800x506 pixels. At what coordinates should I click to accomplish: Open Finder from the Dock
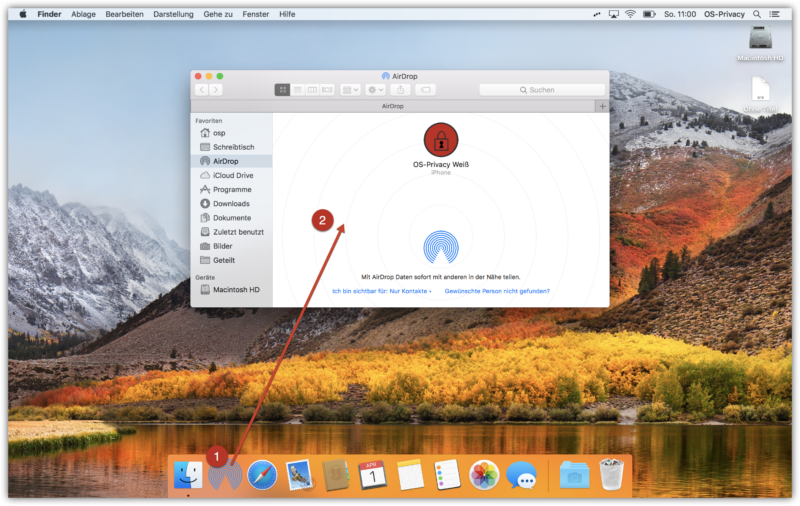pos(188,475)
